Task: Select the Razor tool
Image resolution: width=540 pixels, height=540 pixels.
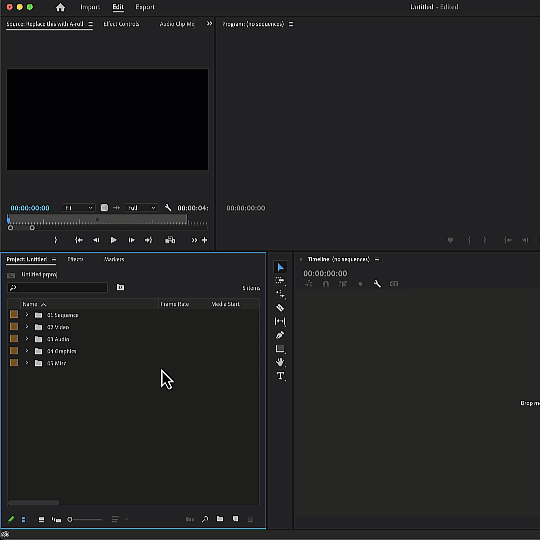Action: 280,308
